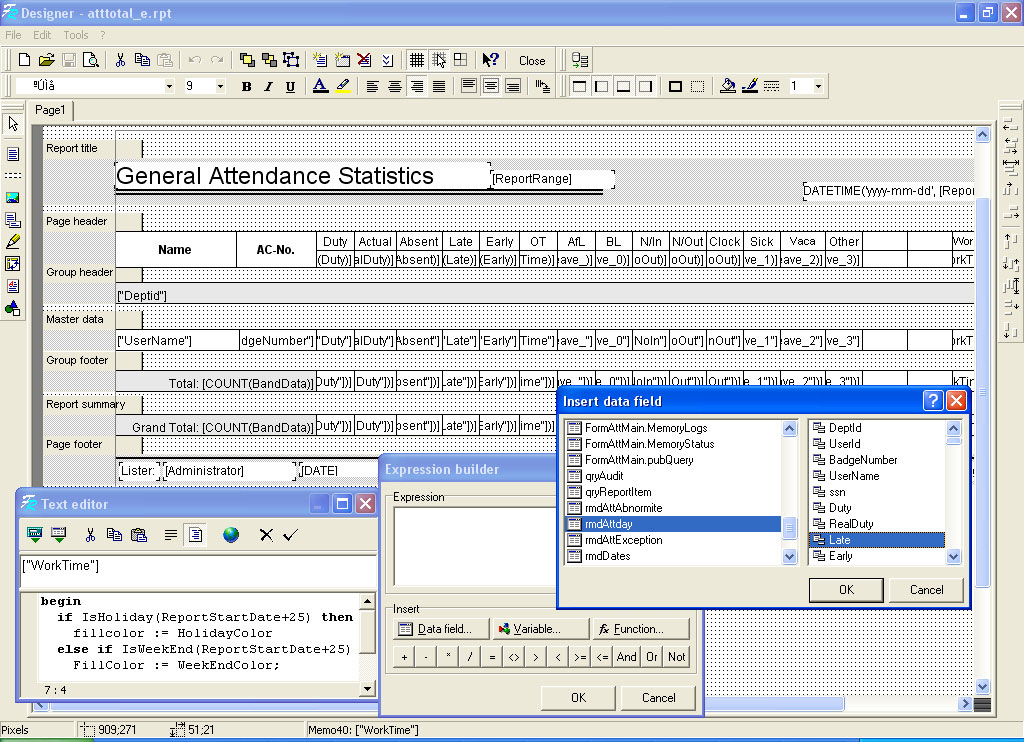The width and height of the screenshot is (1024, 742).
Task: Toggle Underline text formatting
Action: pos(290,87)
